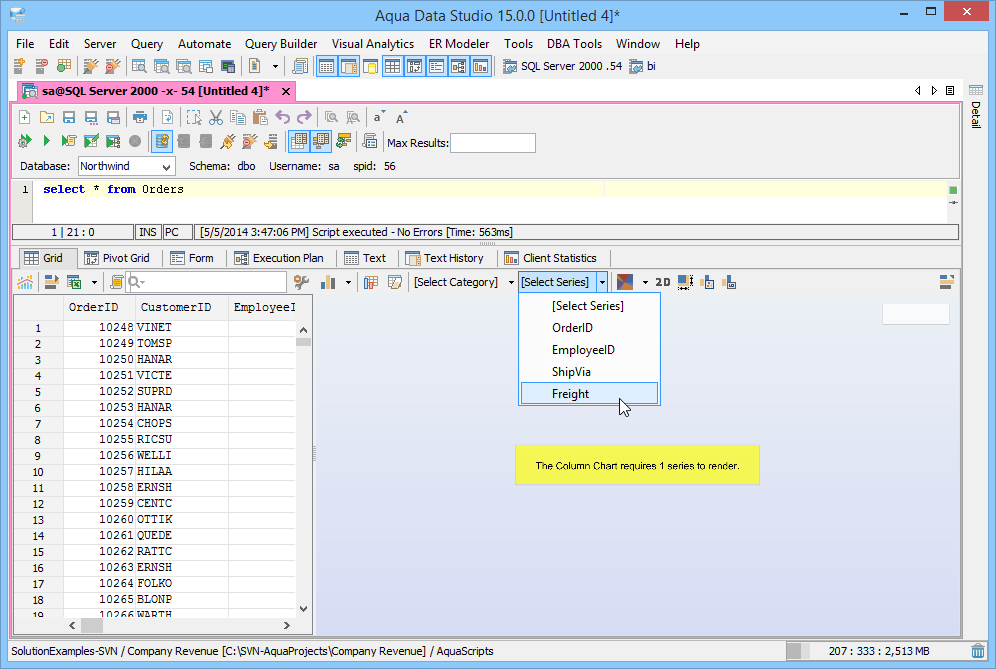Click the decrease font size icon
Image resolution: width=996 pixels, height=669 pixels.
point(379,117)
